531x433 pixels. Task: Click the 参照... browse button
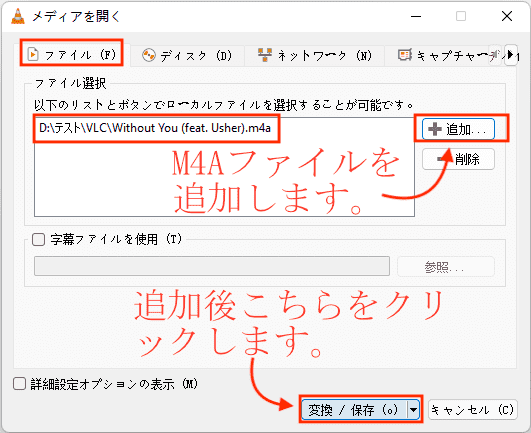pyautogui.click(x=446, y=267)
